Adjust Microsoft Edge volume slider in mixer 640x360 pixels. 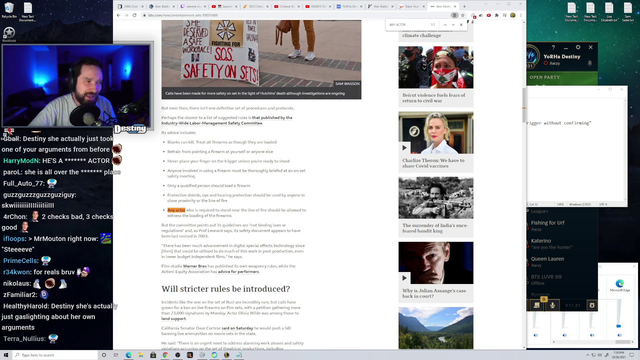click(x=619, y=326)
